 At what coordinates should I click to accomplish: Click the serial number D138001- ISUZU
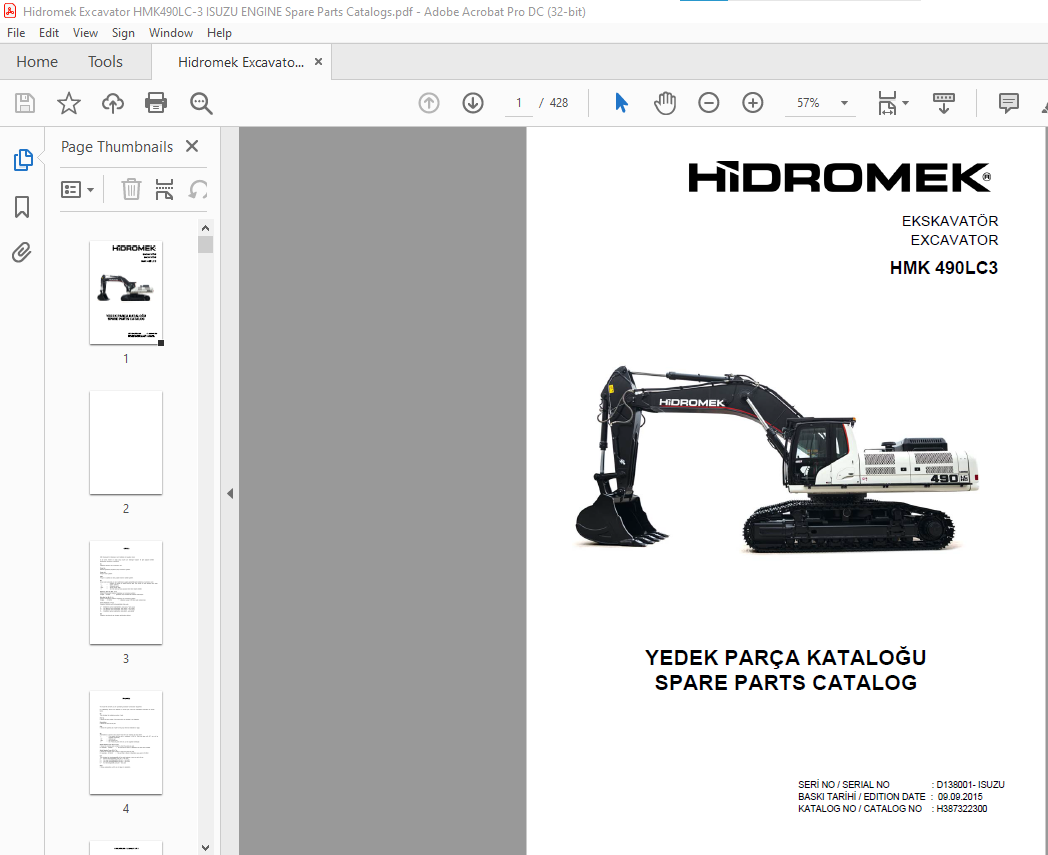pos(970,784)
